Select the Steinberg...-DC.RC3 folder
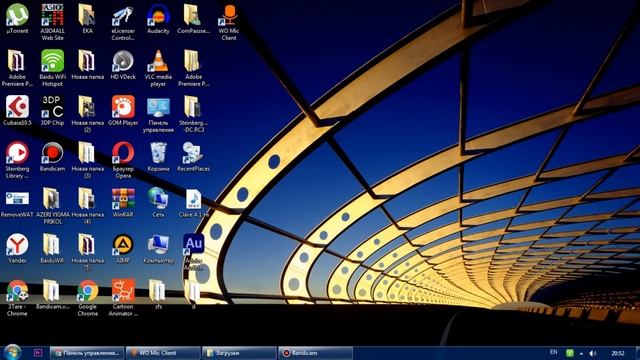 193,114
